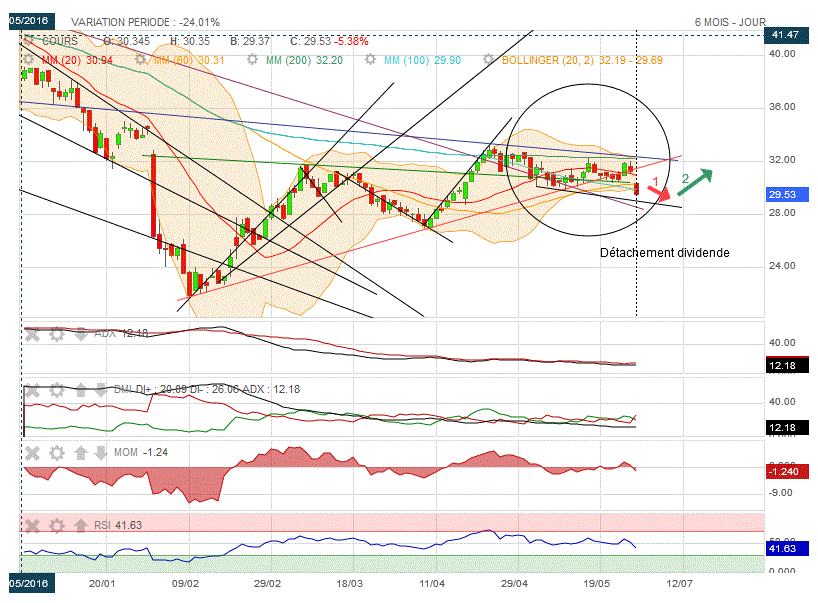
Task: Open the DMI indicator settings gear
Action: pyautogui.click(x=57, y=390)
